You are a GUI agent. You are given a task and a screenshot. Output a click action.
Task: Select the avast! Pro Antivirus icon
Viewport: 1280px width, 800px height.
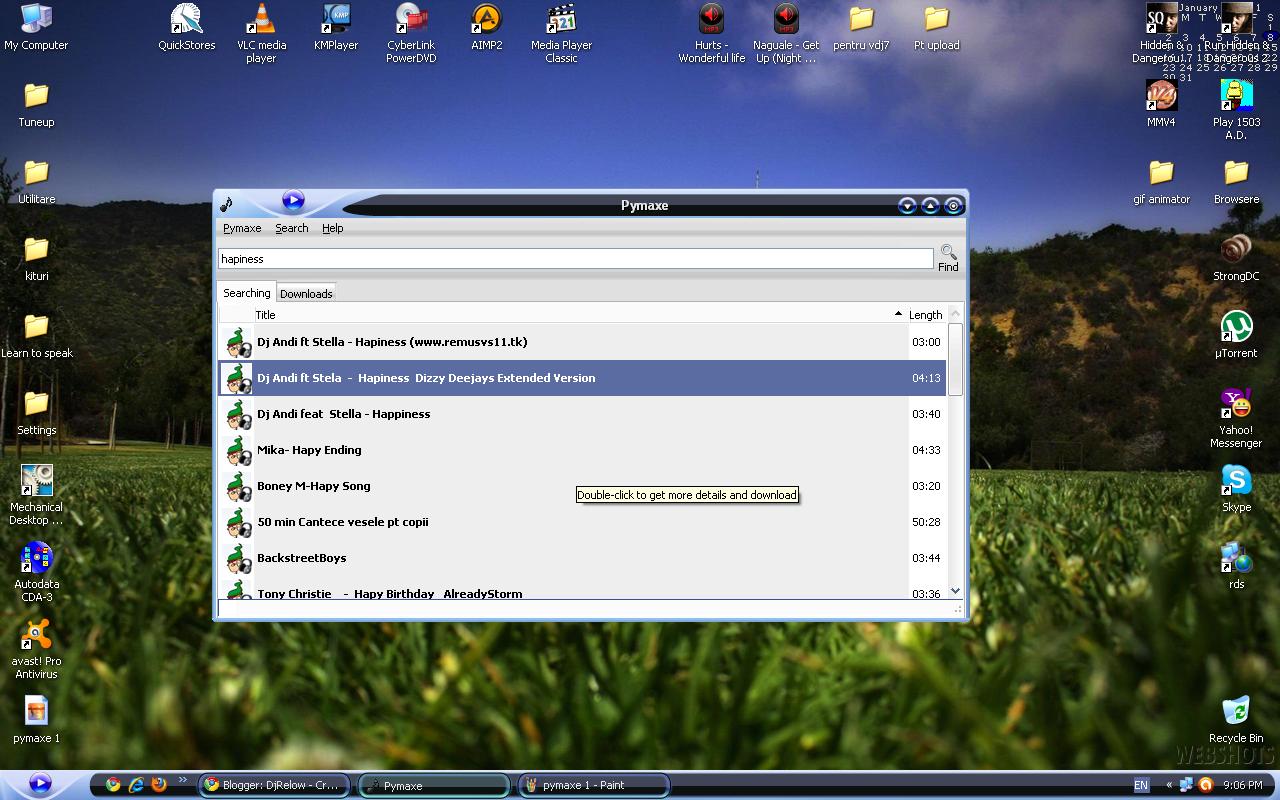(36, 649)
